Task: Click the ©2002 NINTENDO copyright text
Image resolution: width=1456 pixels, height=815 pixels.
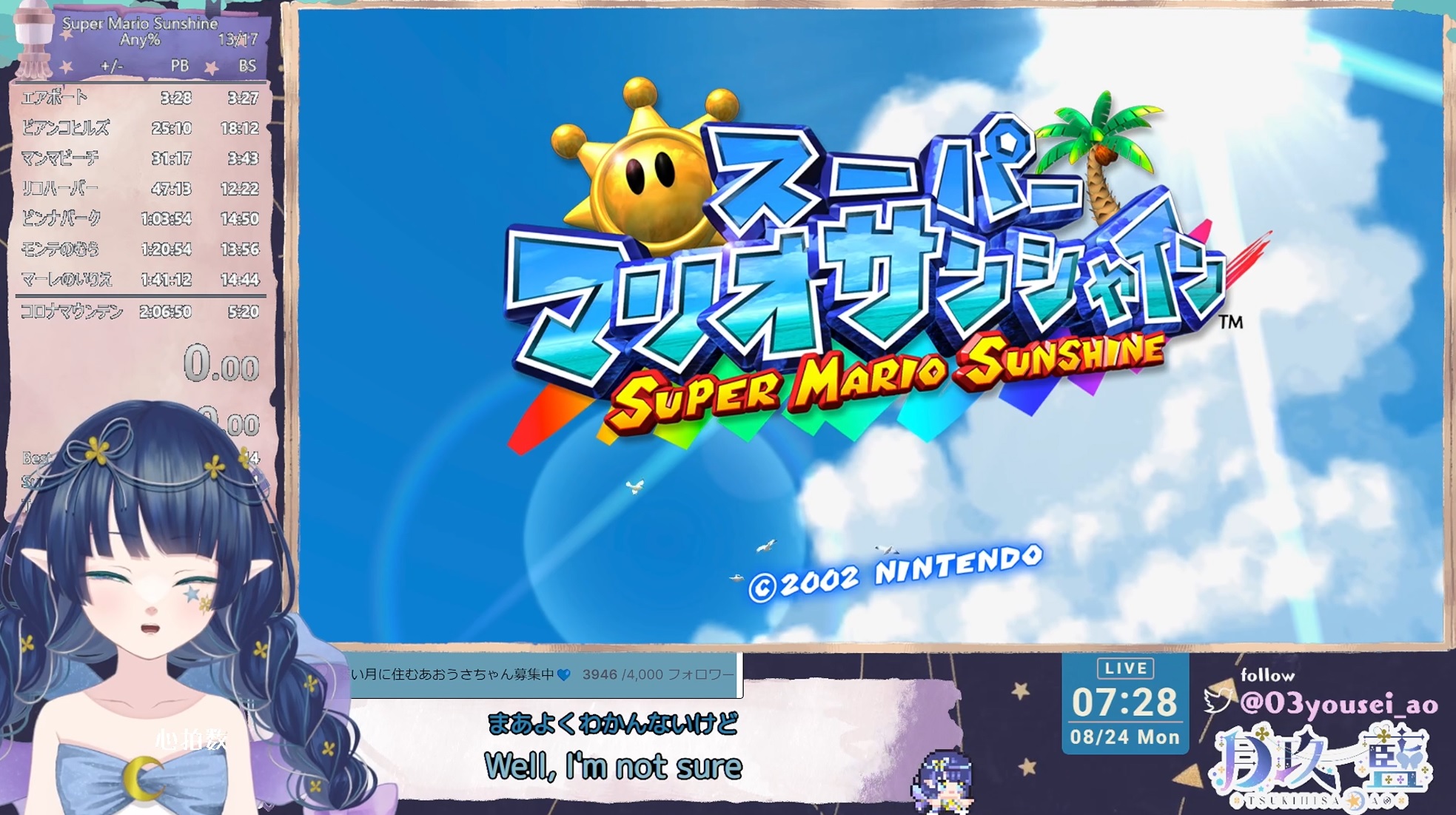Action: [896, 573]
